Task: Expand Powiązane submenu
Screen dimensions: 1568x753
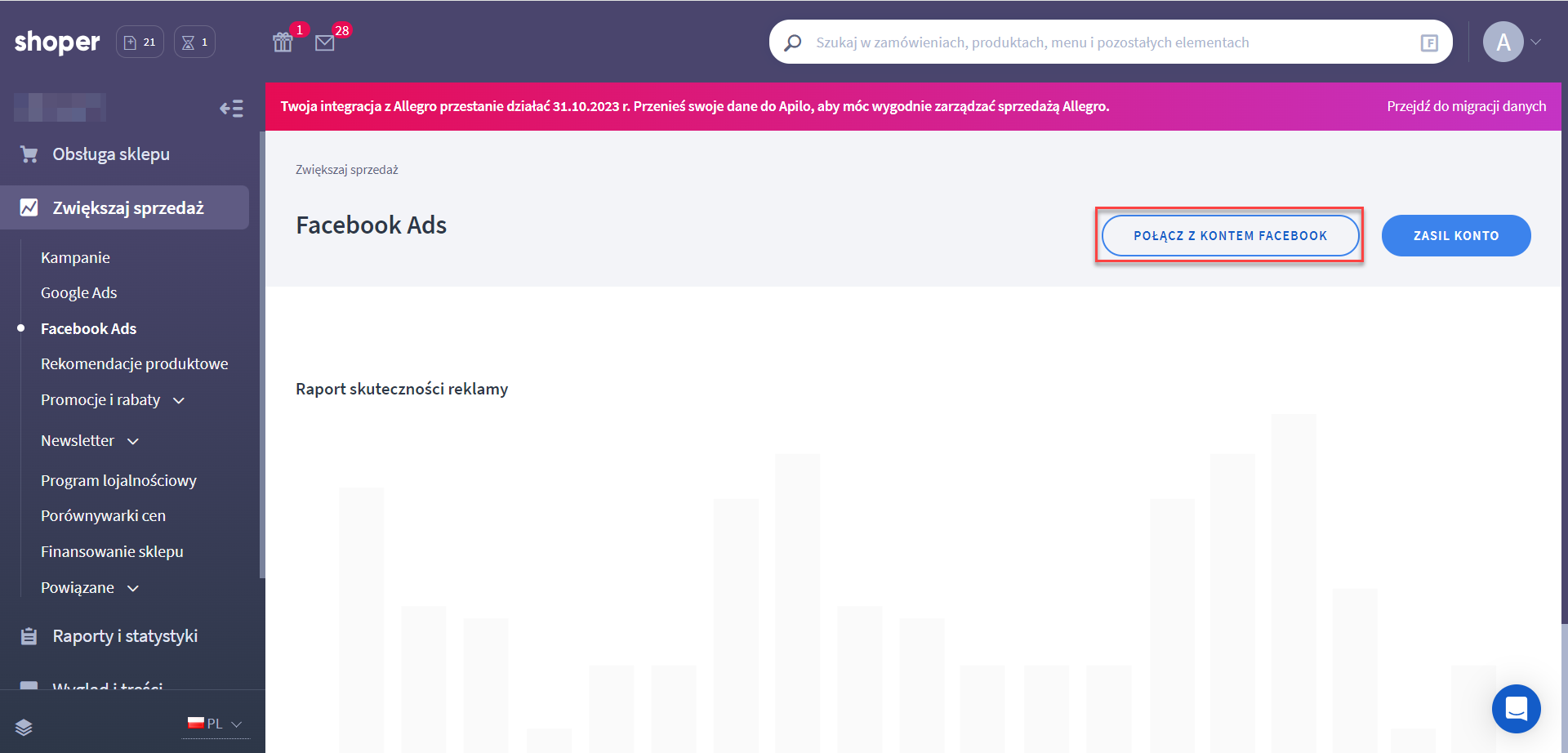Action: (x=90, y=588)
